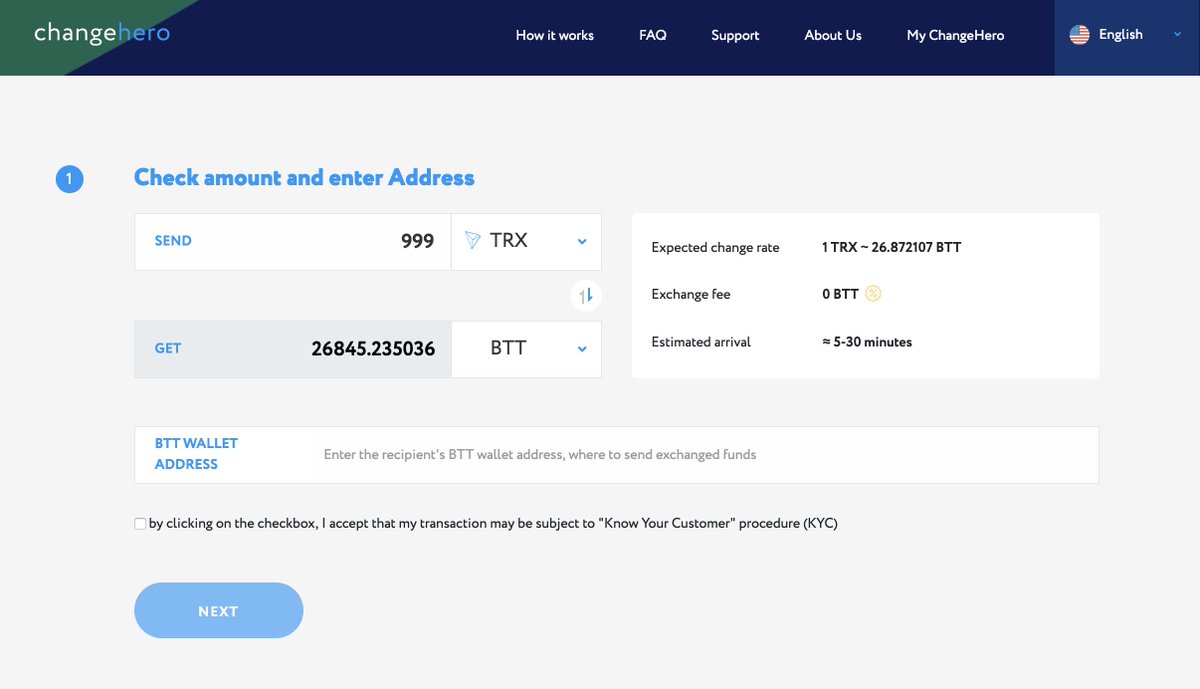Click the send amount field showing 999
Screen dimensions: 1200x689
(x=293, y=241)
